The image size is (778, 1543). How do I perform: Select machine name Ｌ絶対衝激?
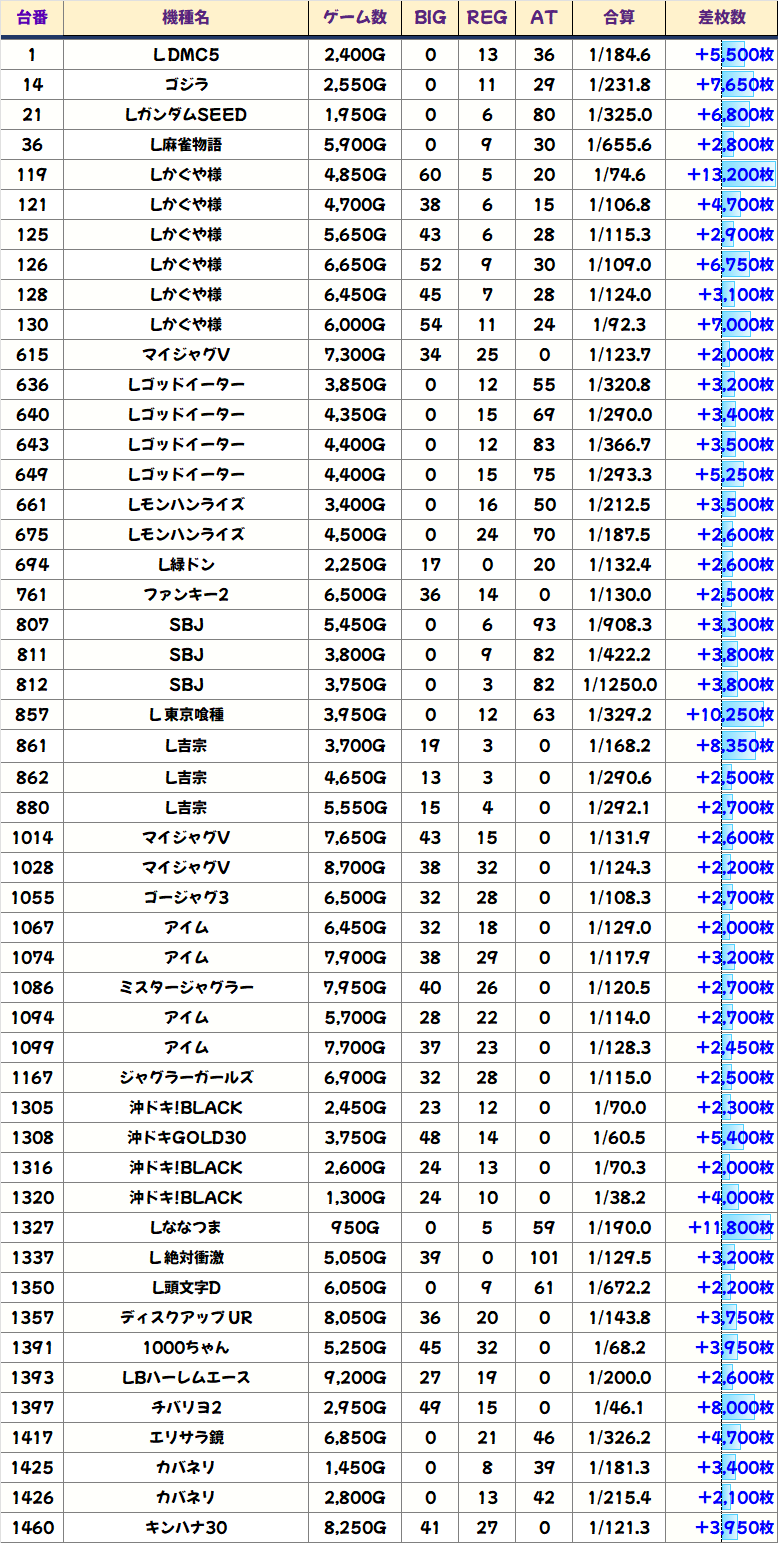coord(186,1257)
